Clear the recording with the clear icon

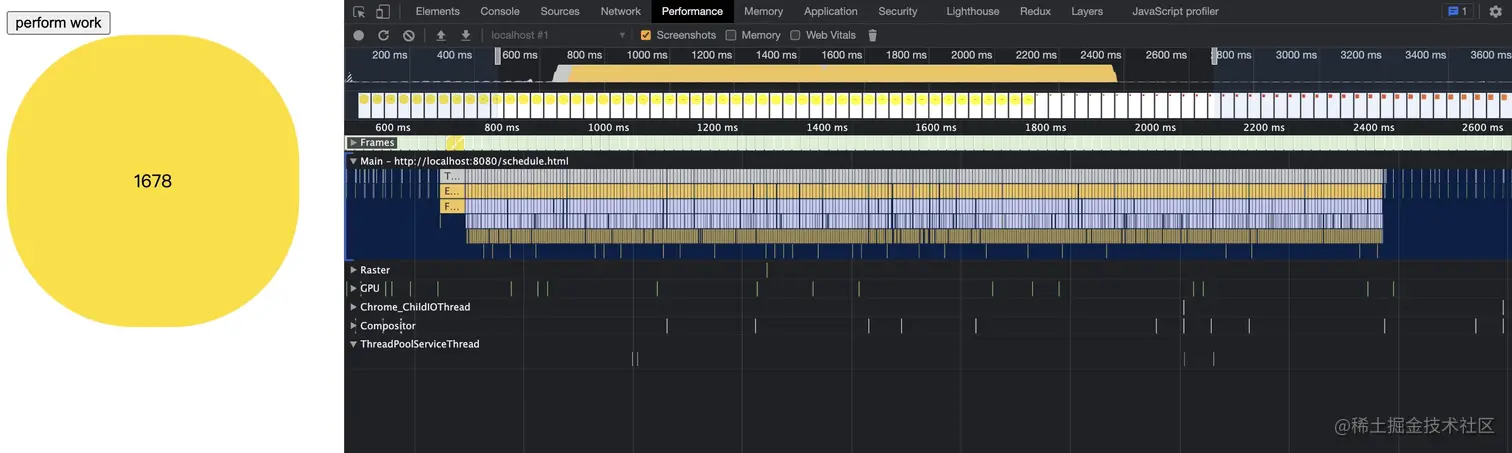(x=409, y=35)
